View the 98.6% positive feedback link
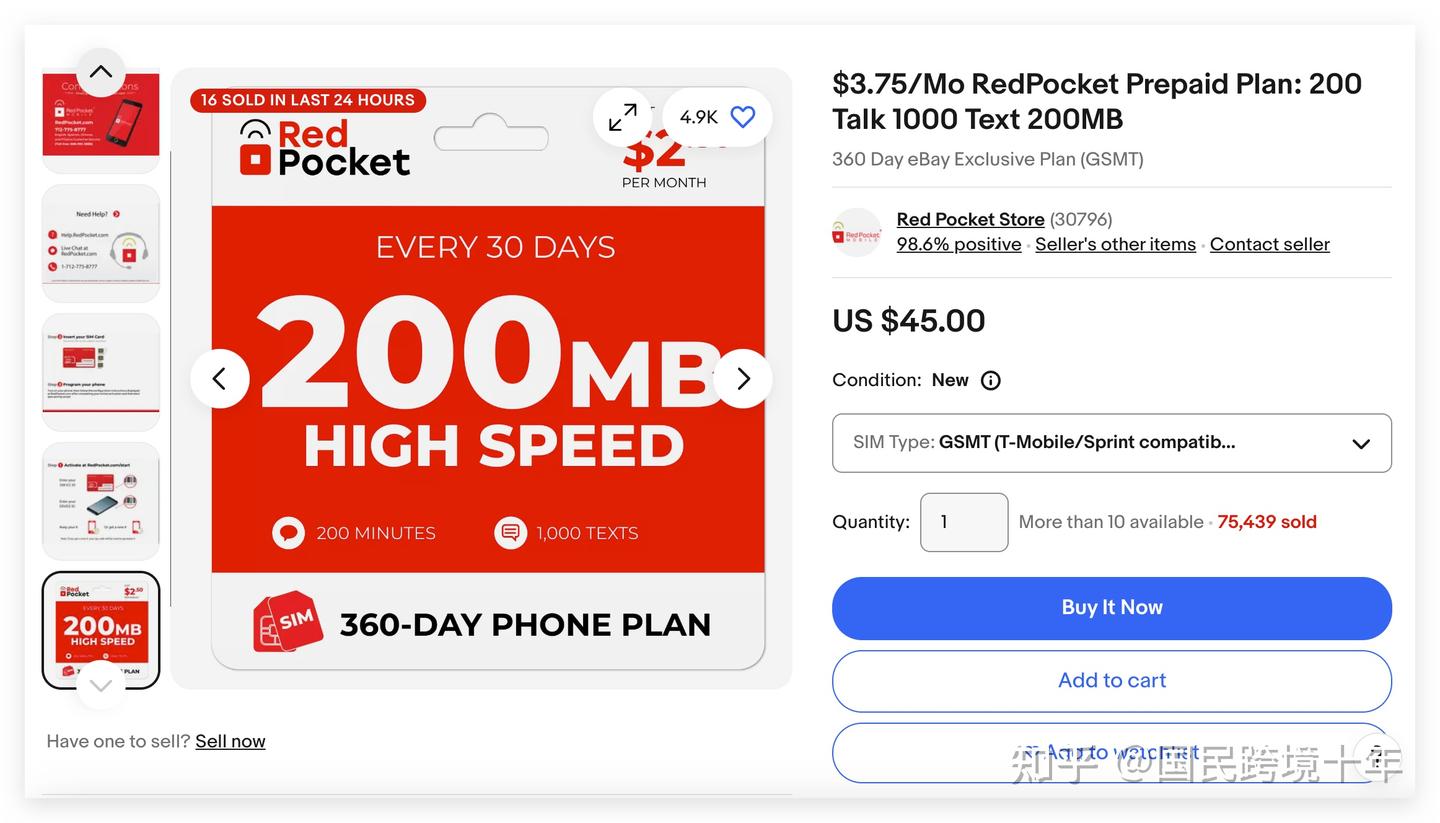The width and height of the screenshot is (1440, 823). pos(958,245)
